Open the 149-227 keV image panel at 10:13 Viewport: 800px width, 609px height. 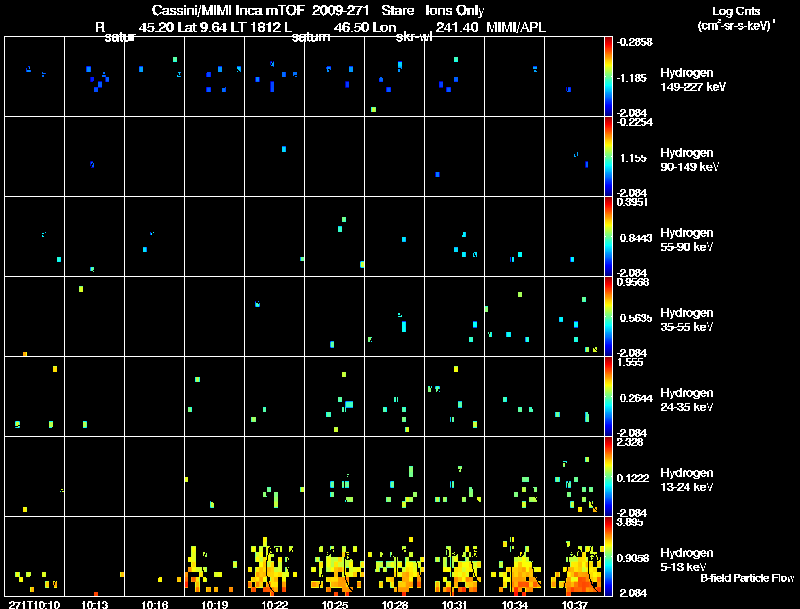(x=94, y=77)
